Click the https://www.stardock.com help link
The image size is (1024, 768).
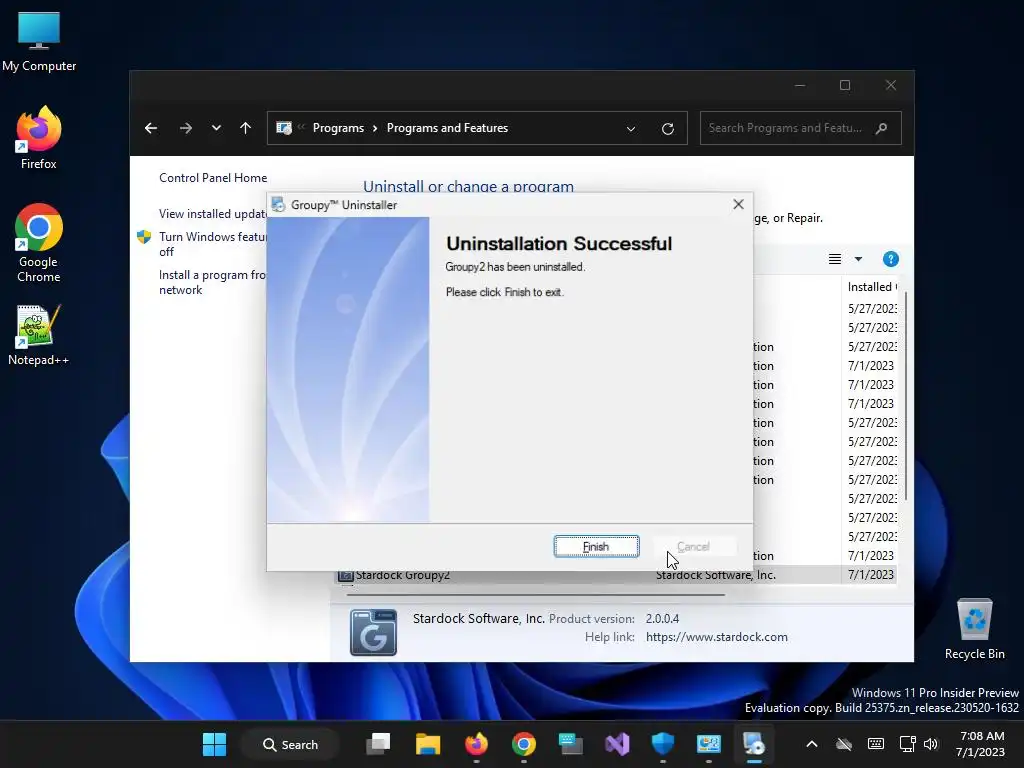(x=716, y=637)
